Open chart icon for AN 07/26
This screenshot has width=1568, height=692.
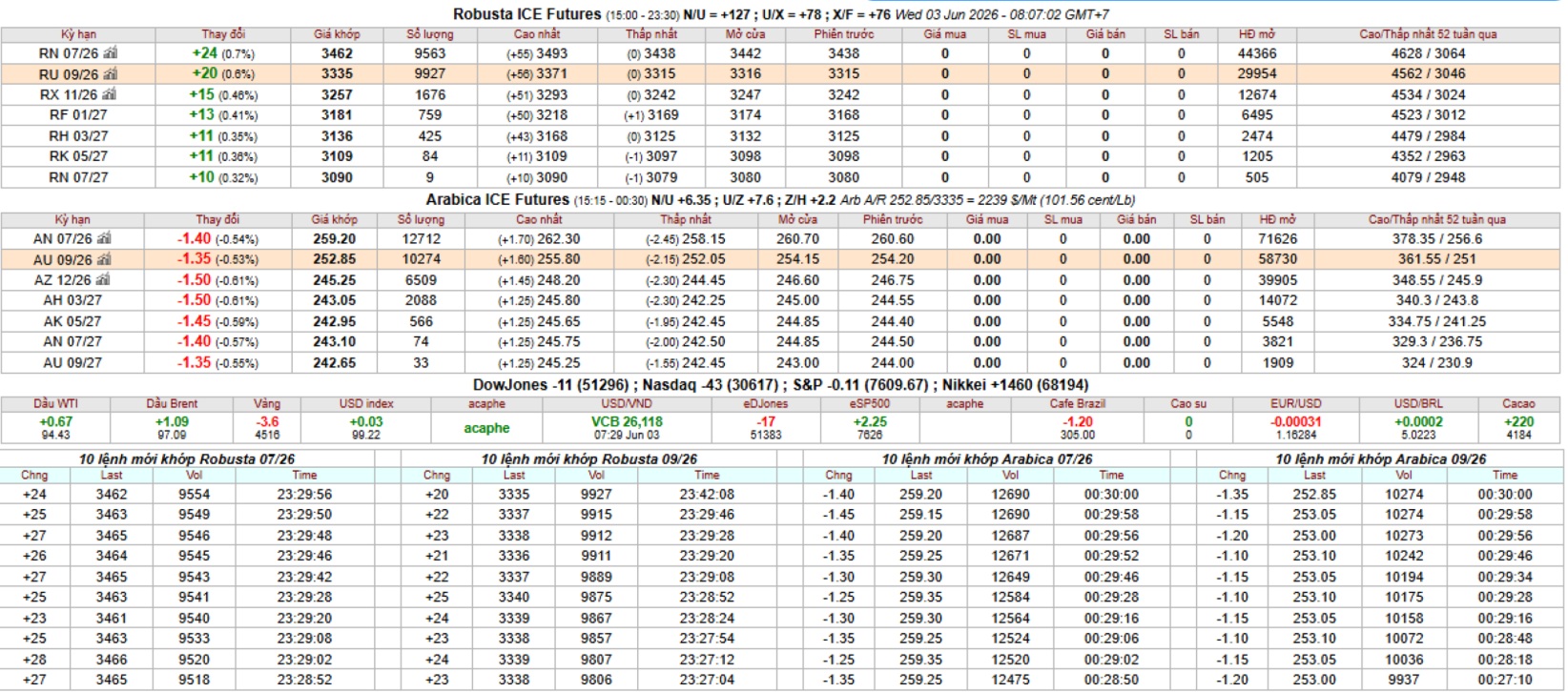pos(104,238)
